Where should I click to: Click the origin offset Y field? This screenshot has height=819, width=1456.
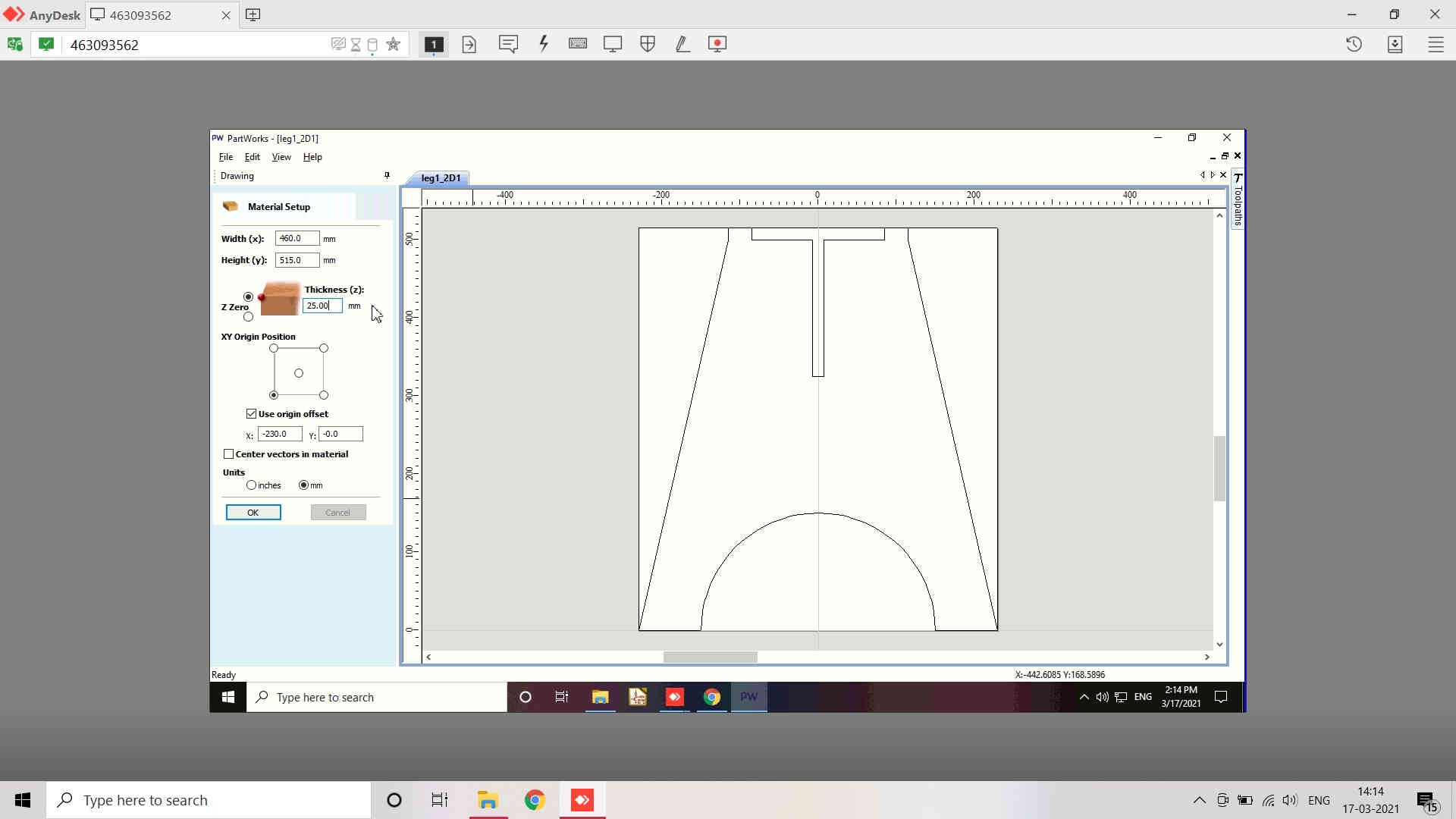(340, 434)
